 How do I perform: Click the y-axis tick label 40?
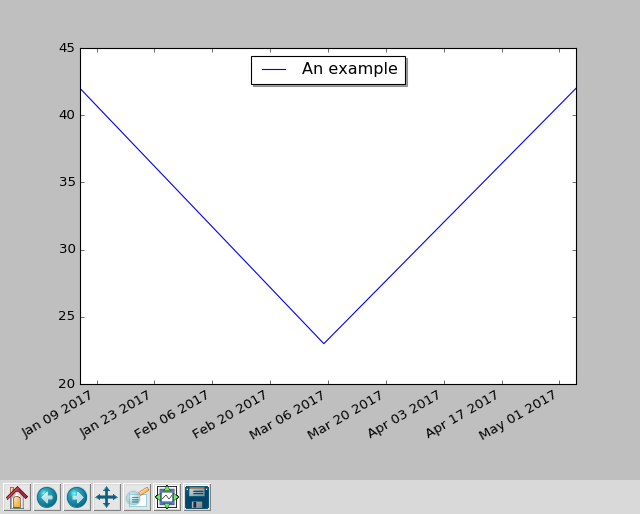[x=67, y=115]
